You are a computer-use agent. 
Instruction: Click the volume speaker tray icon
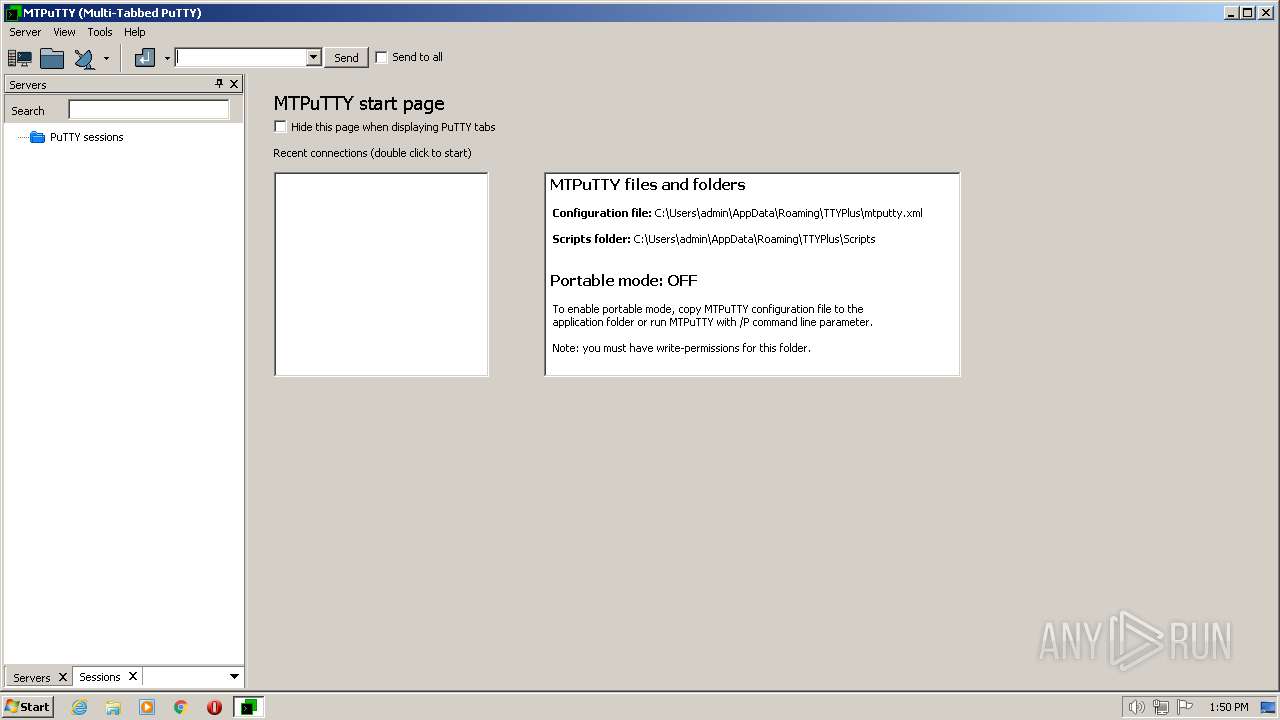tap(1136, 707)
